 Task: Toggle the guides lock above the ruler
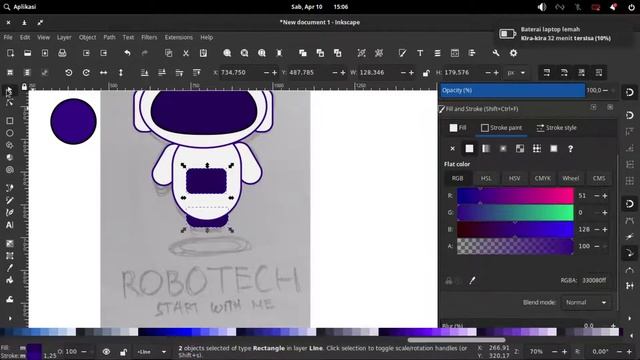coord(24,87)
